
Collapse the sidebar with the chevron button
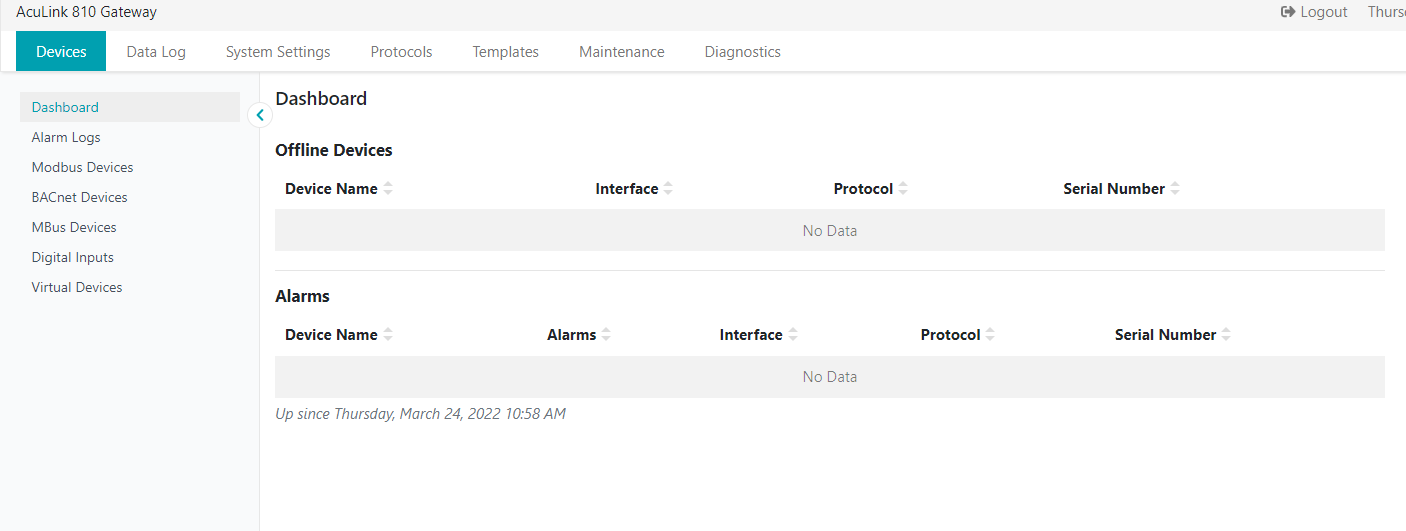tap(260, 115)
